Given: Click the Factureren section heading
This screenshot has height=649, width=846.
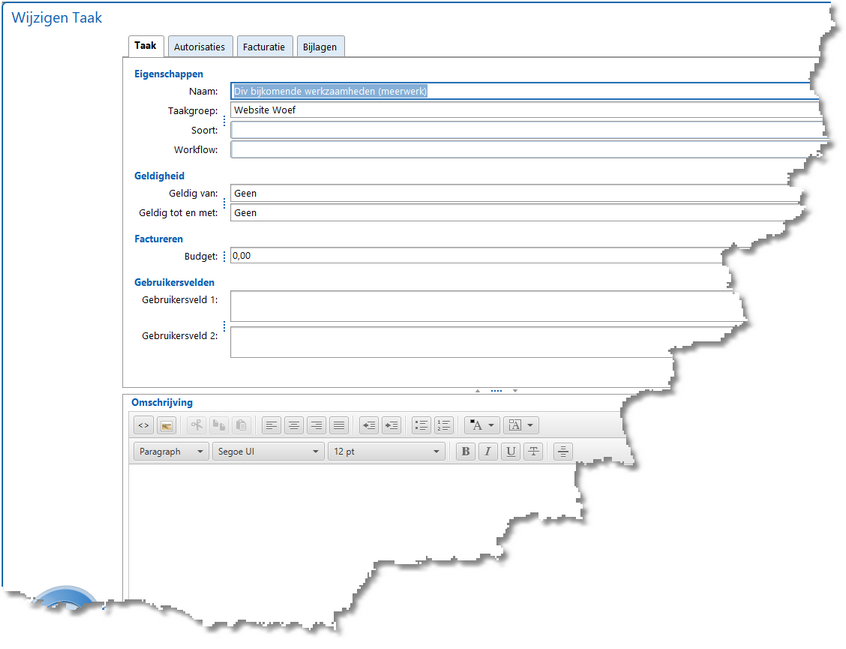Looking at the screenshot, I should coord(159,239).
